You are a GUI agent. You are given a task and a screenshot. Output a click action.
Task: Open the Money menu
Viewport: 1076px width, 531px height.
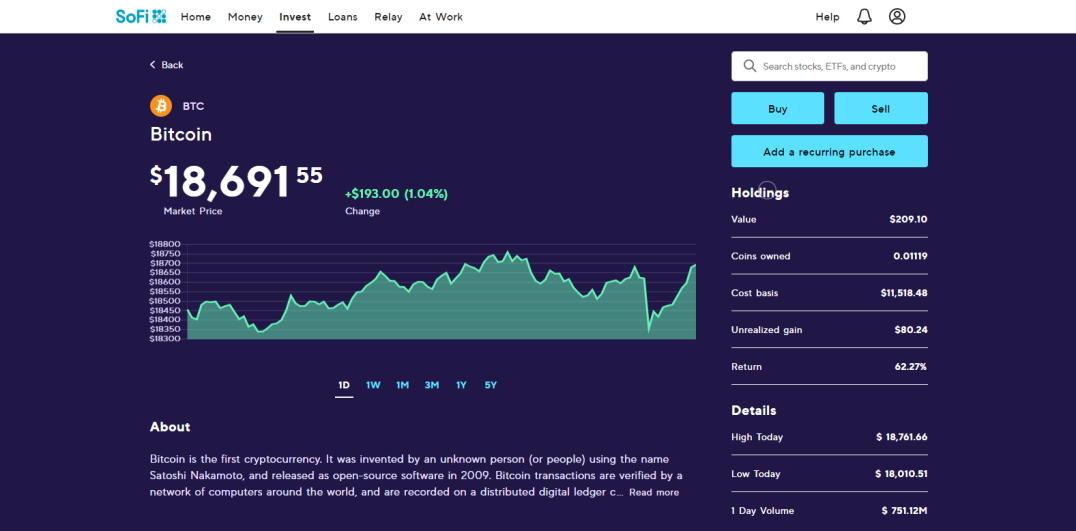pos(245,17)
